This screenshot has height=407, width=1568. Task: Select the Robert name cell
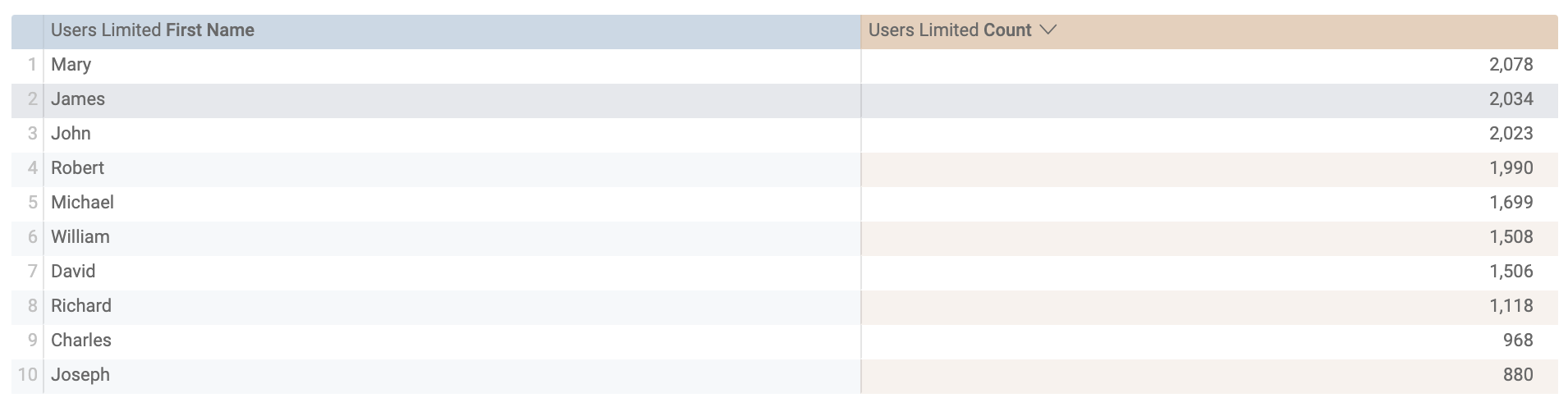coord(78,168)
